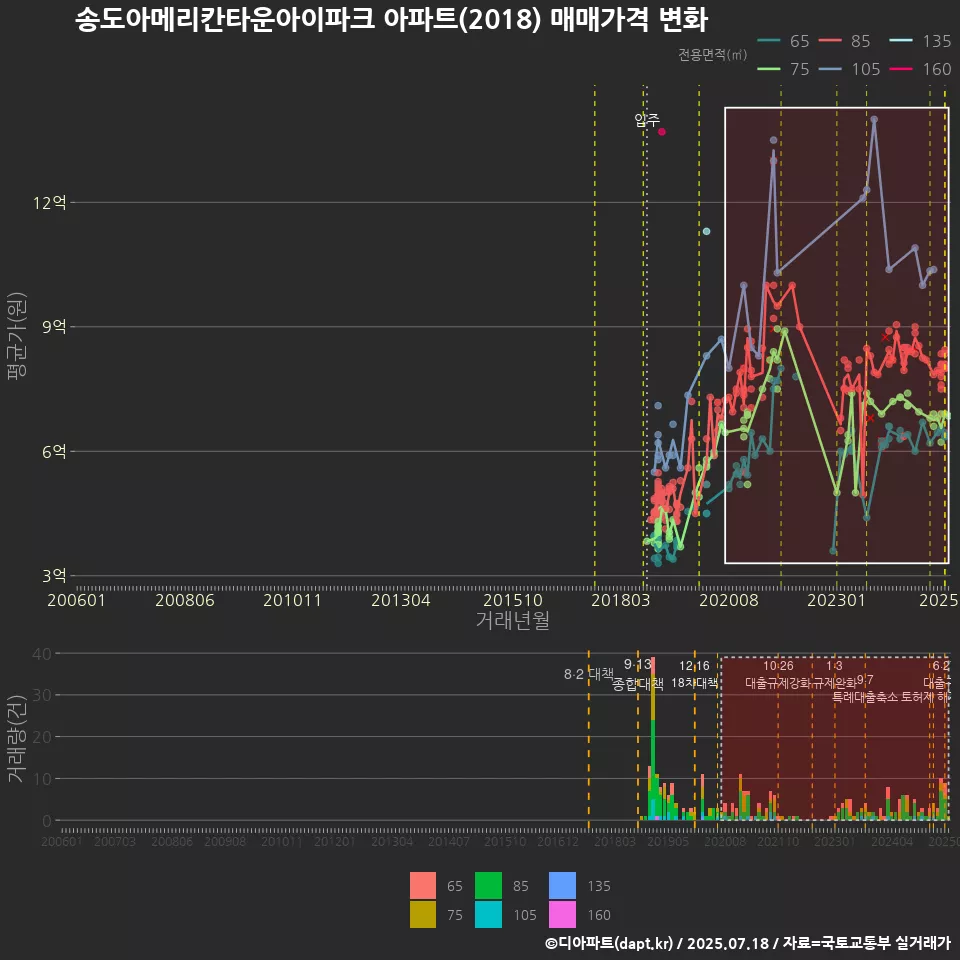Viewport: 960px width, 960px height.
Task: Click the tallest volume bar near 201905
Action: 653,738
